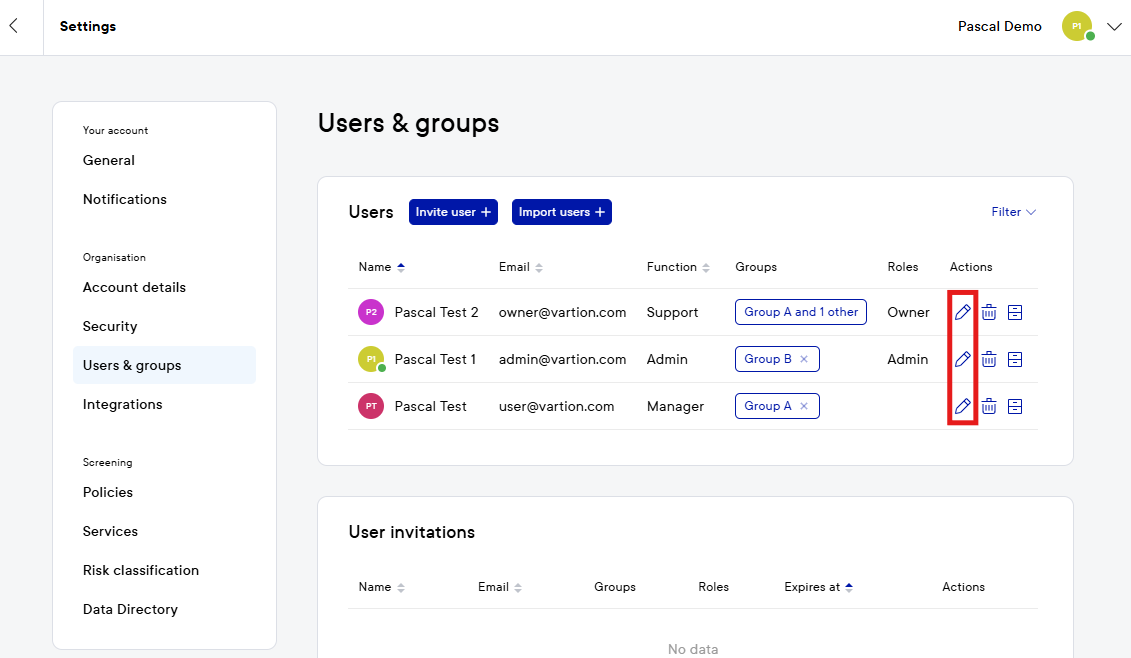Click the Import users button

tap(562, 212)
